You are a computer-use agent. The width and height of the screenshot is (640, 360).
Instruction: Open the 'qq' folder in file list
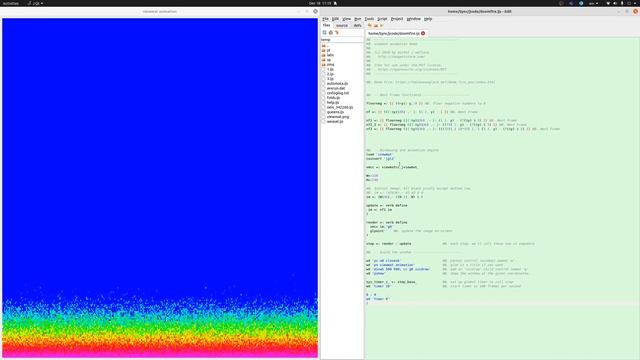pos(327,60)
